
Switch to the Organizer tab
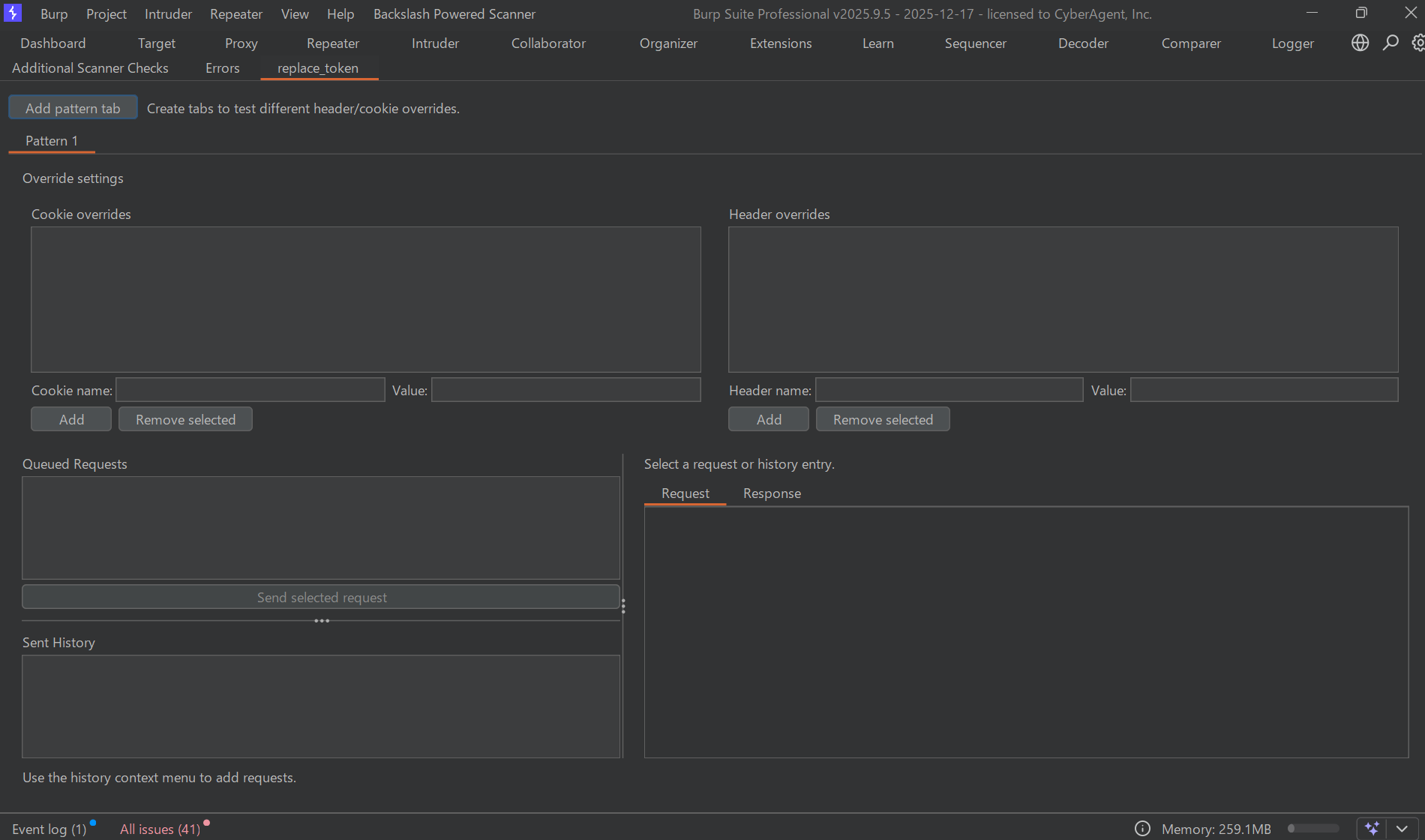coord(669,43)
